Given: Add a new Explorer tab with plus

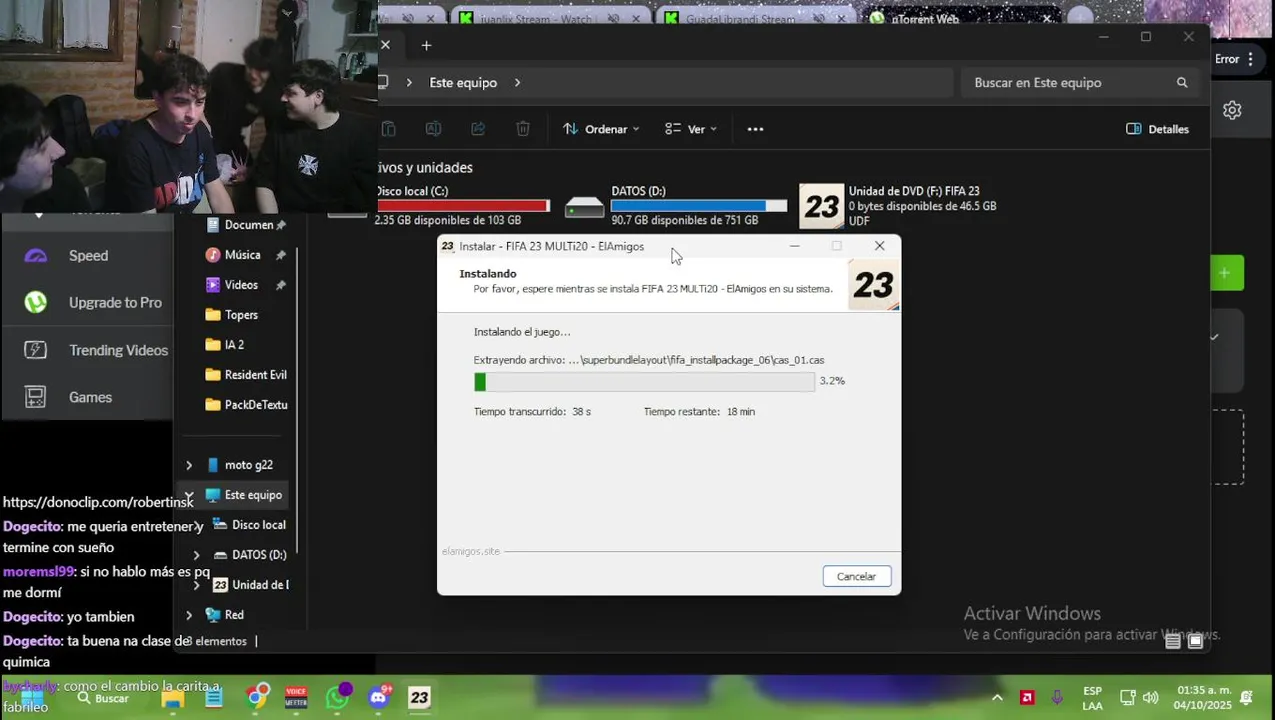Looking at the screenshot, I should coord(426,45).
